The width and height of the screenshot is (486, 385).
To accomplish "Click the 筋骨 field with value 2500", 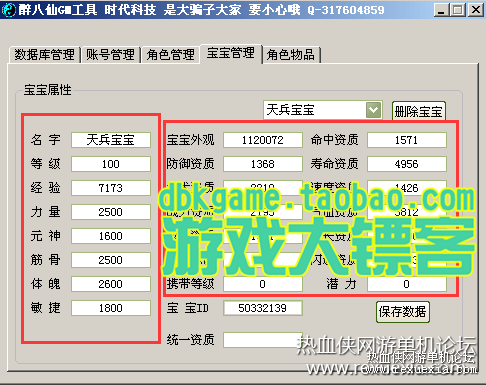I will [111, 260].
